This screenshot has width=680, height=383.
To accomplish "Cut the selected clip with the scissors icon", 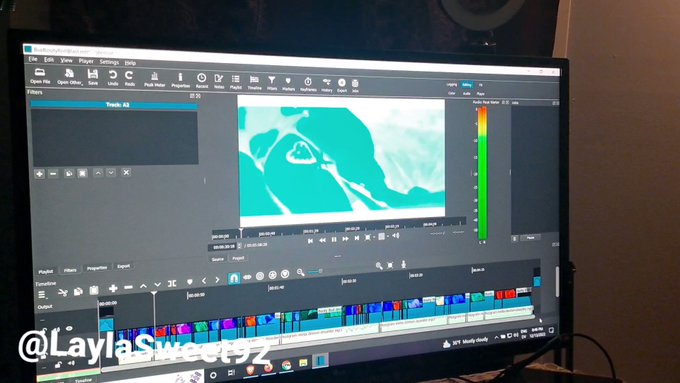I will click(x=63, y=293).
